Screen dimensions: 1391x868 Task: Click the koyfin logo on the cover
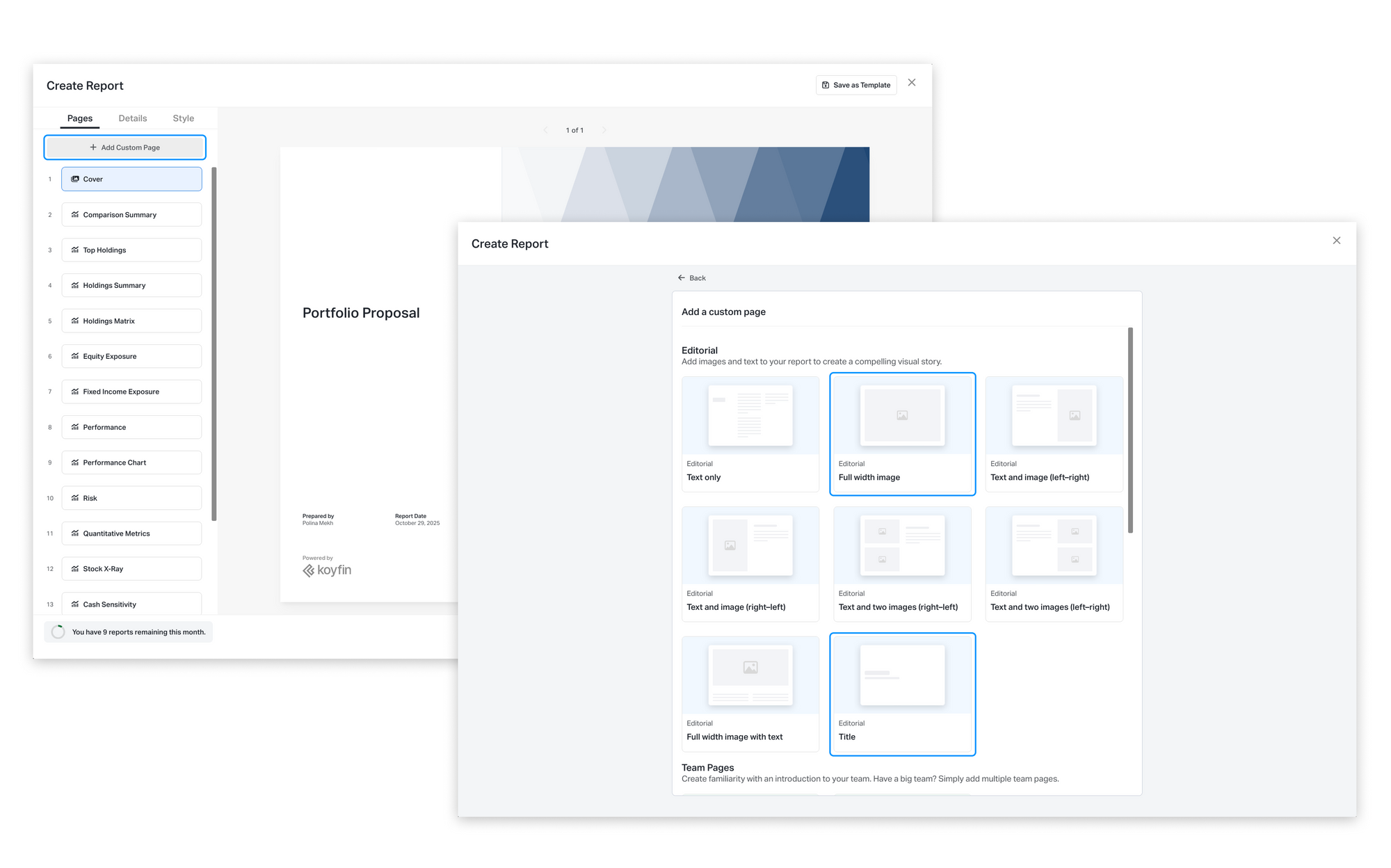327,570
